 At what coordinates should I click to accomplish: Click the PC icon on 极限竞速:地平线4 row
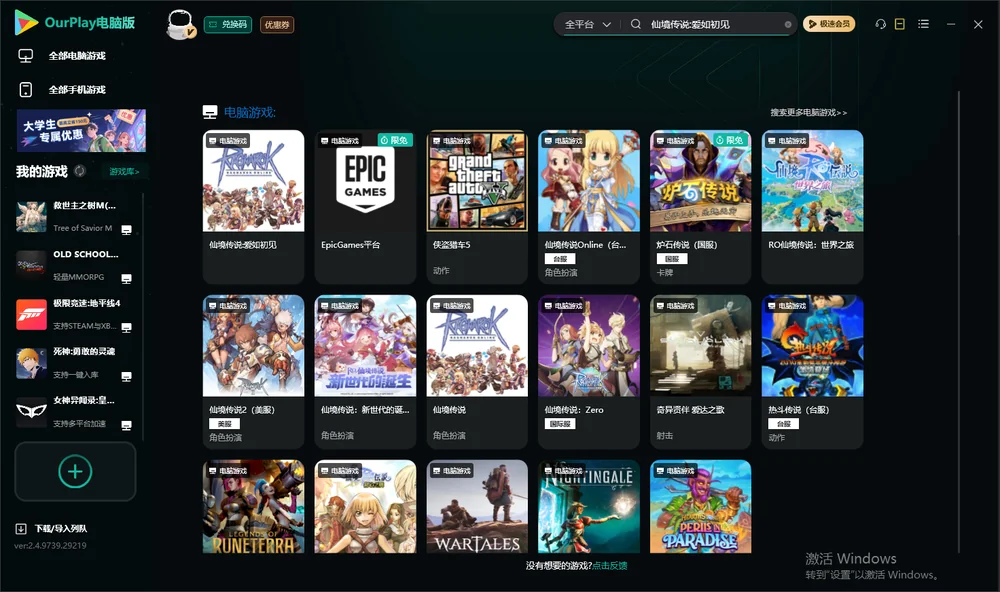point(126,328)
